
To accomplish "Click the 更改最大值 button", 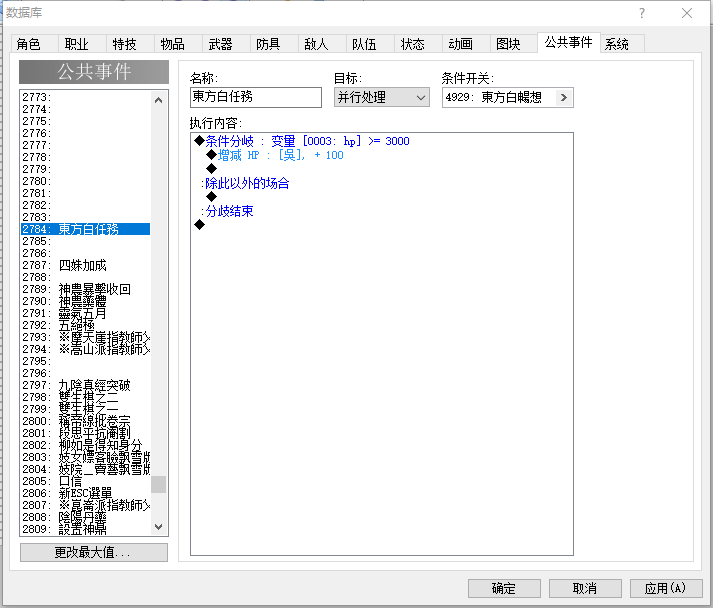I will click(x=94, y=552).
